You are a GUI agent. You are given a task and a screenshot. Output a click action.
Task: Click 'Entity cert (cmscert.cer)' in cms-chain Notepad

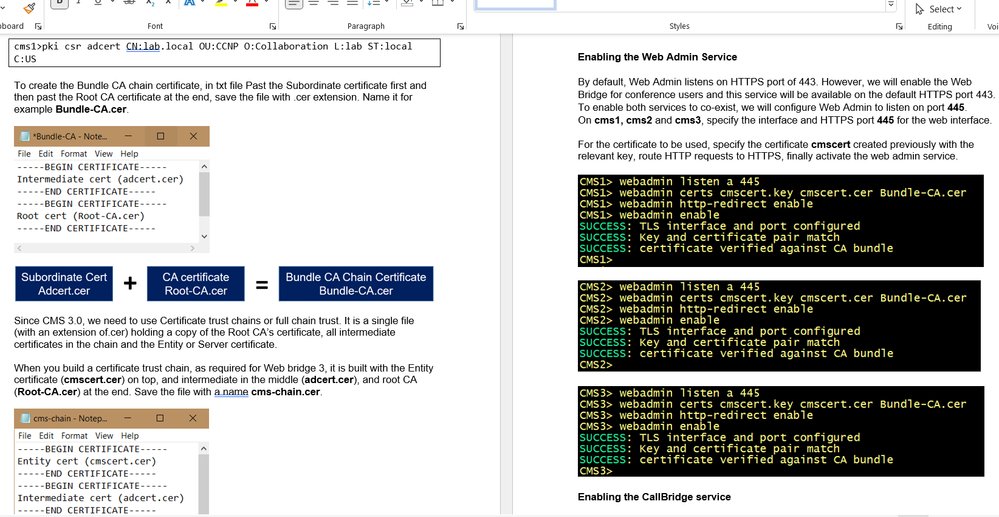pos(87,461)
